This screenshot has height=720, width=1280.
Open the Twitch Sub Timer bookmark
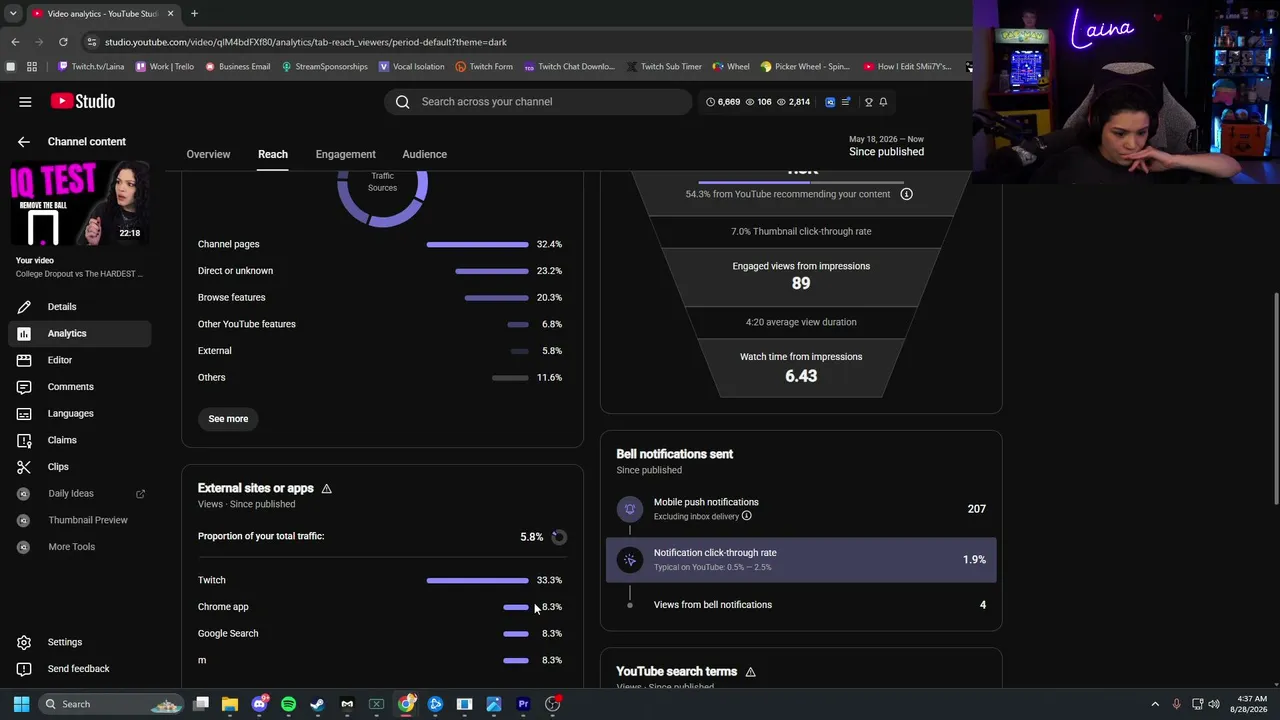[664, 67]
